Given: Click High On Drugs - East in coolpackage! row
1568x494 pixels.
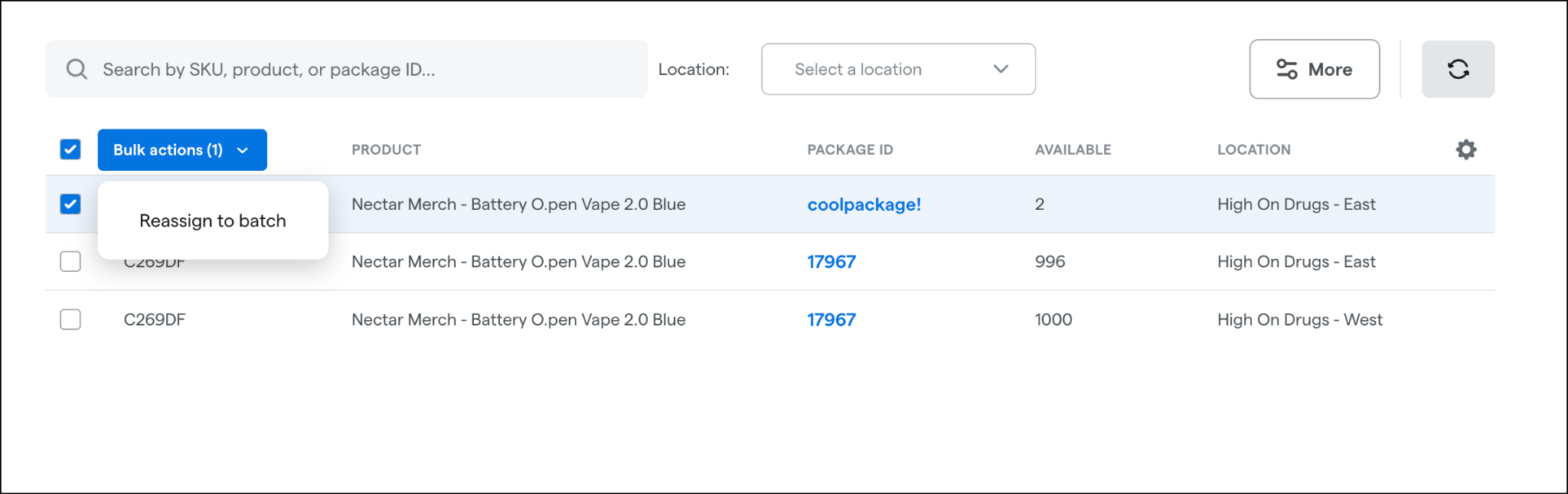Looking at the screenshot, I should [x=1296, y=204].
